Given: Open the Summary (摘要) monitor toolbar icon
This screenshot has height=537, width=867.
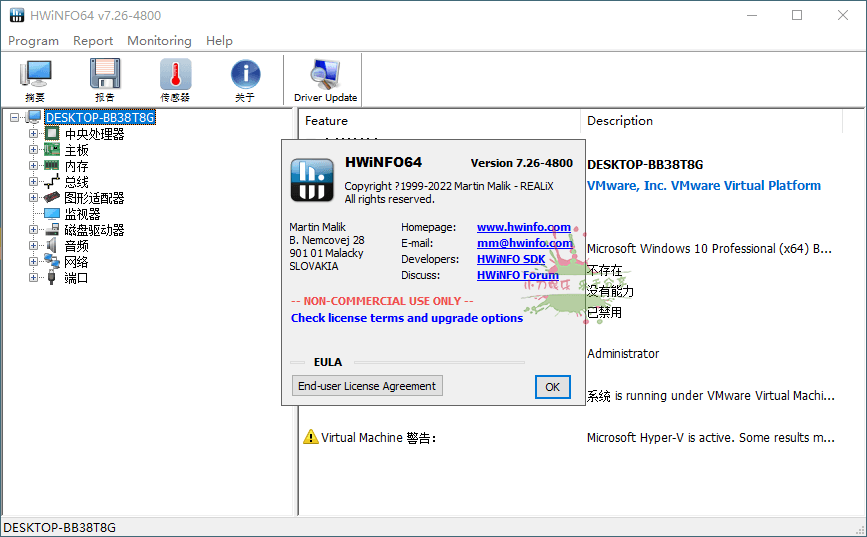Looking at the screenshot, I should pyautogui.click(x=36, y=80).
